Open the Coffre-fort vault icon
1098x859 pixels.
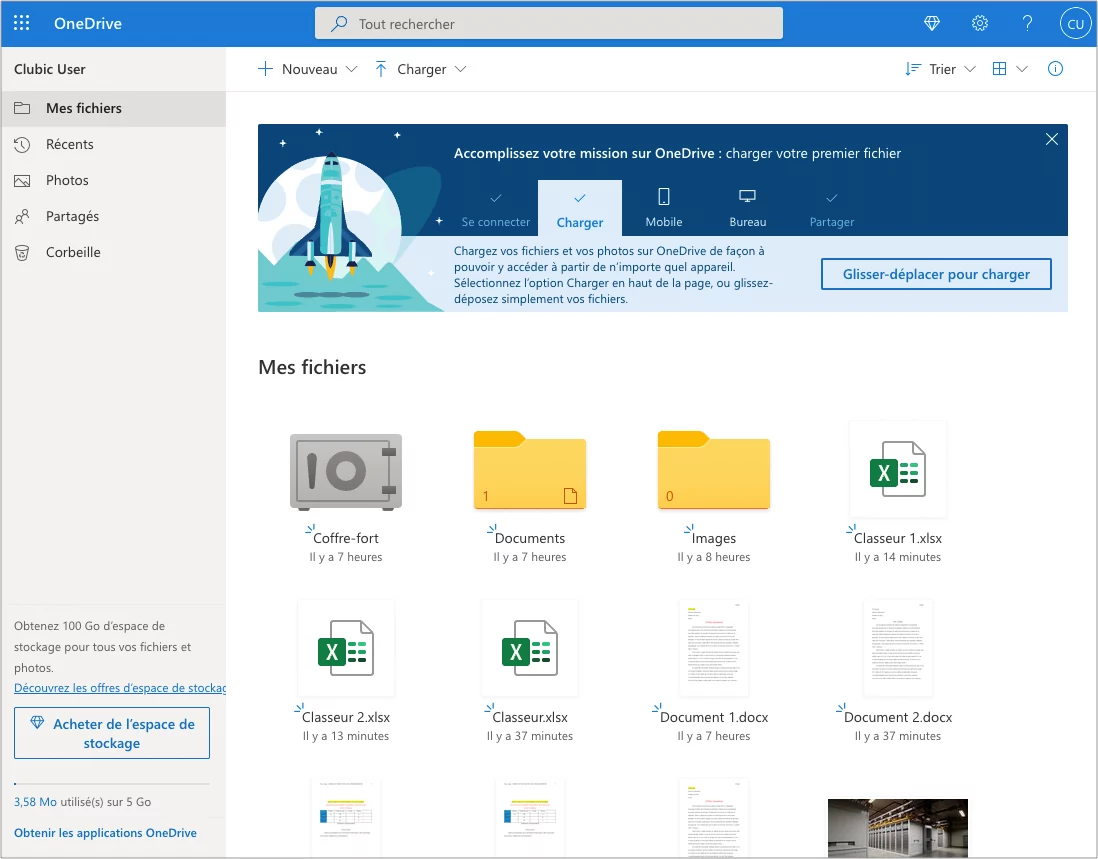tap(346, 471)
